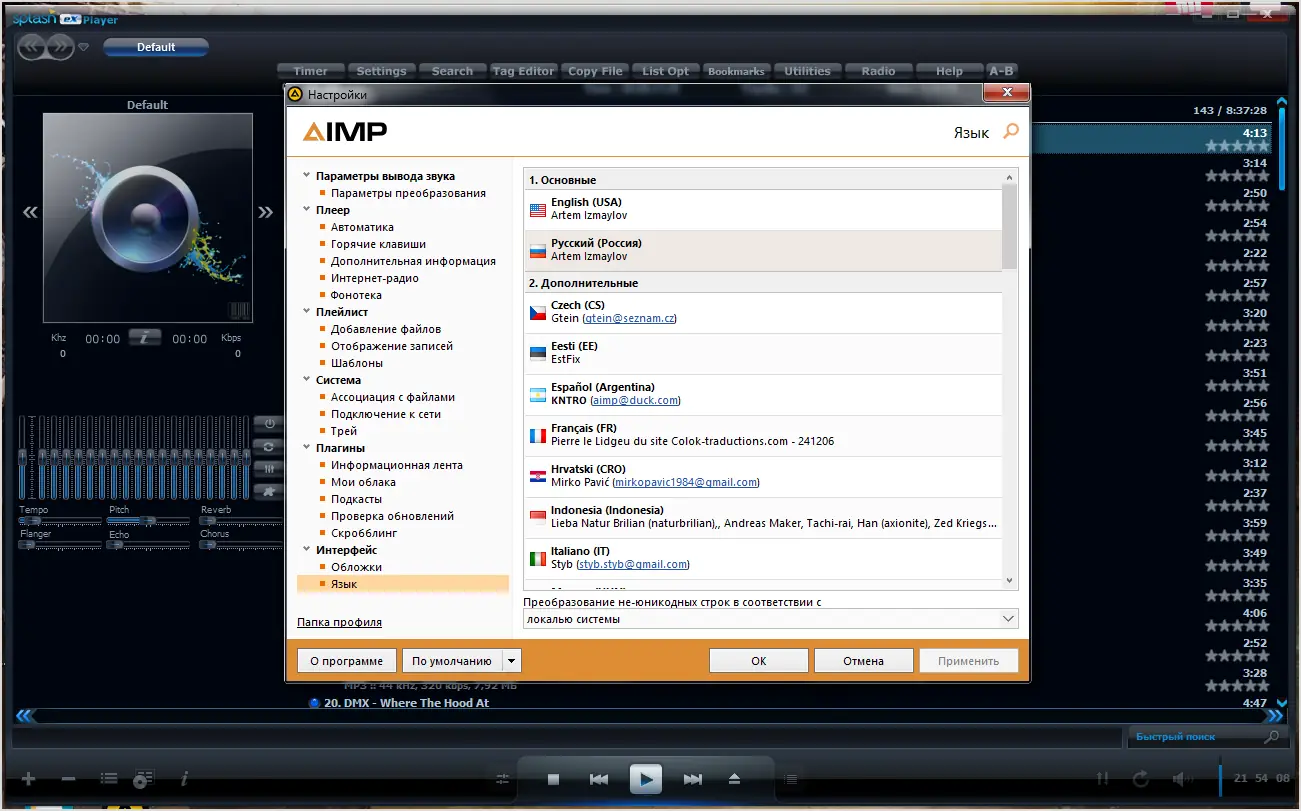1301x811 pixels.
Task: Click the Czech flag icon
Action: 538,312
